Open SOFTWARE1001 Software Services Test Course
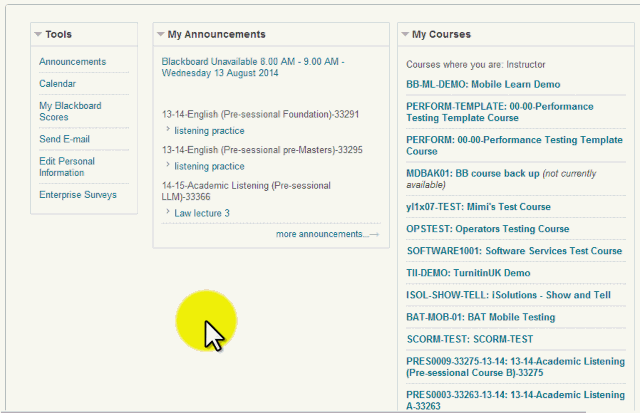Screen dimensions: 640x413 pyautogui.click(x=513, y=251)
